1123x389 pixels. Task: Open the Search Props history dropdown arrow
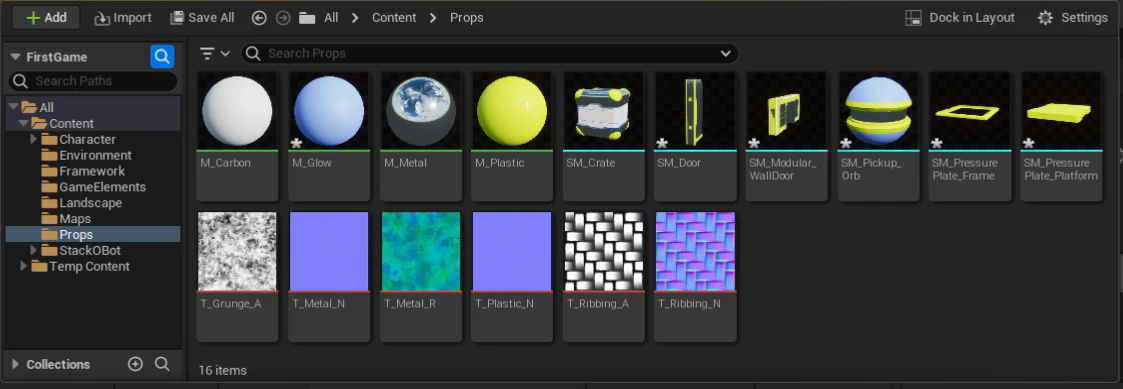726,53
